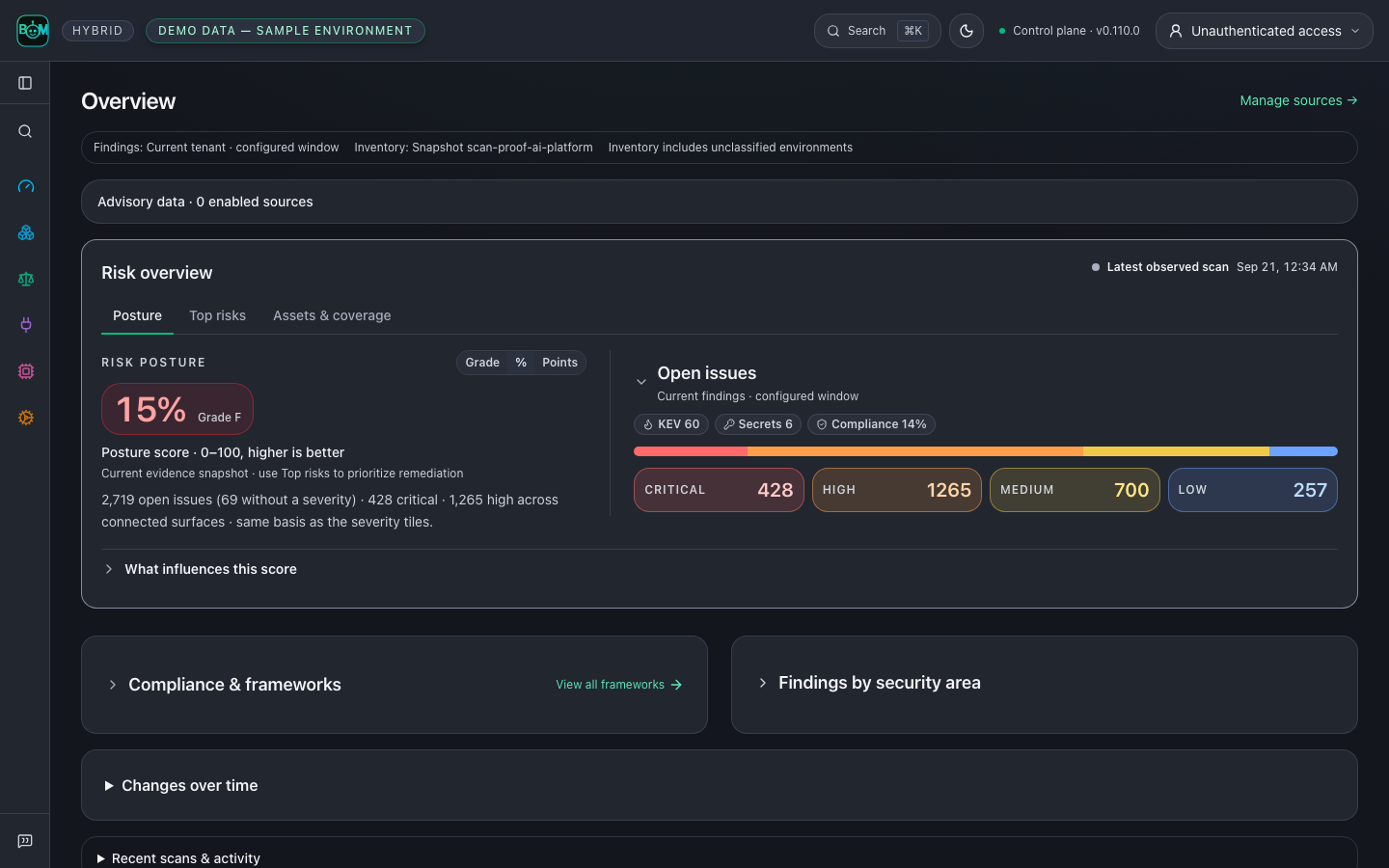Click 'Inventory includes unclassified environments' text
Screen dimensions: 1389x868
tap(730, 148)
